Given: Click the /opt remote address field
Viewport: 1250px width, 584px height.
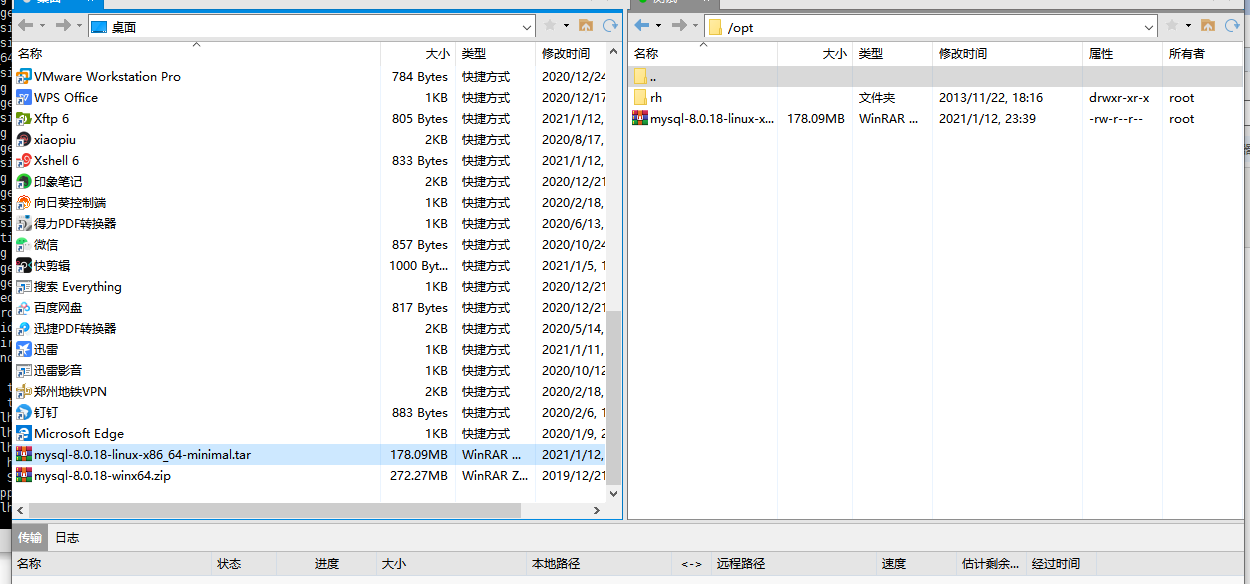Looking at the screenshot, I should click(931, 27).
